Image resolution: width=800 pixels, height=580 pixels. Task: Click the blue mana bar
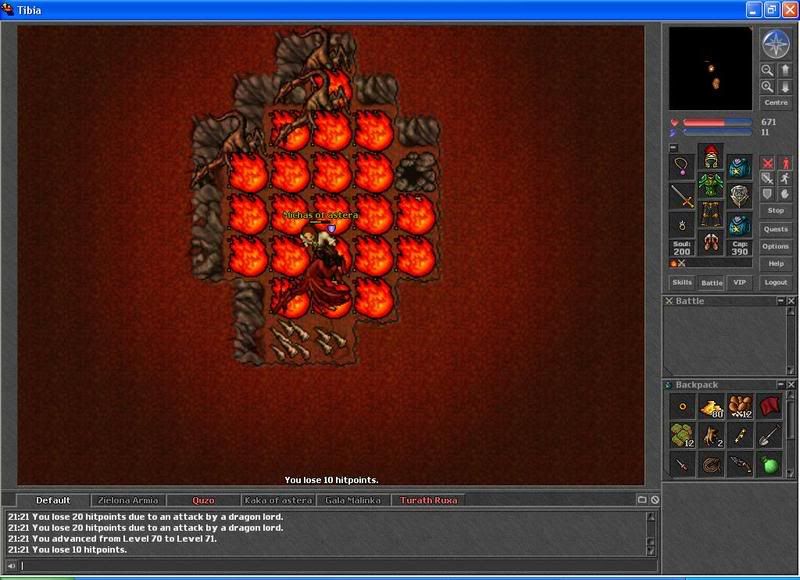717,132
